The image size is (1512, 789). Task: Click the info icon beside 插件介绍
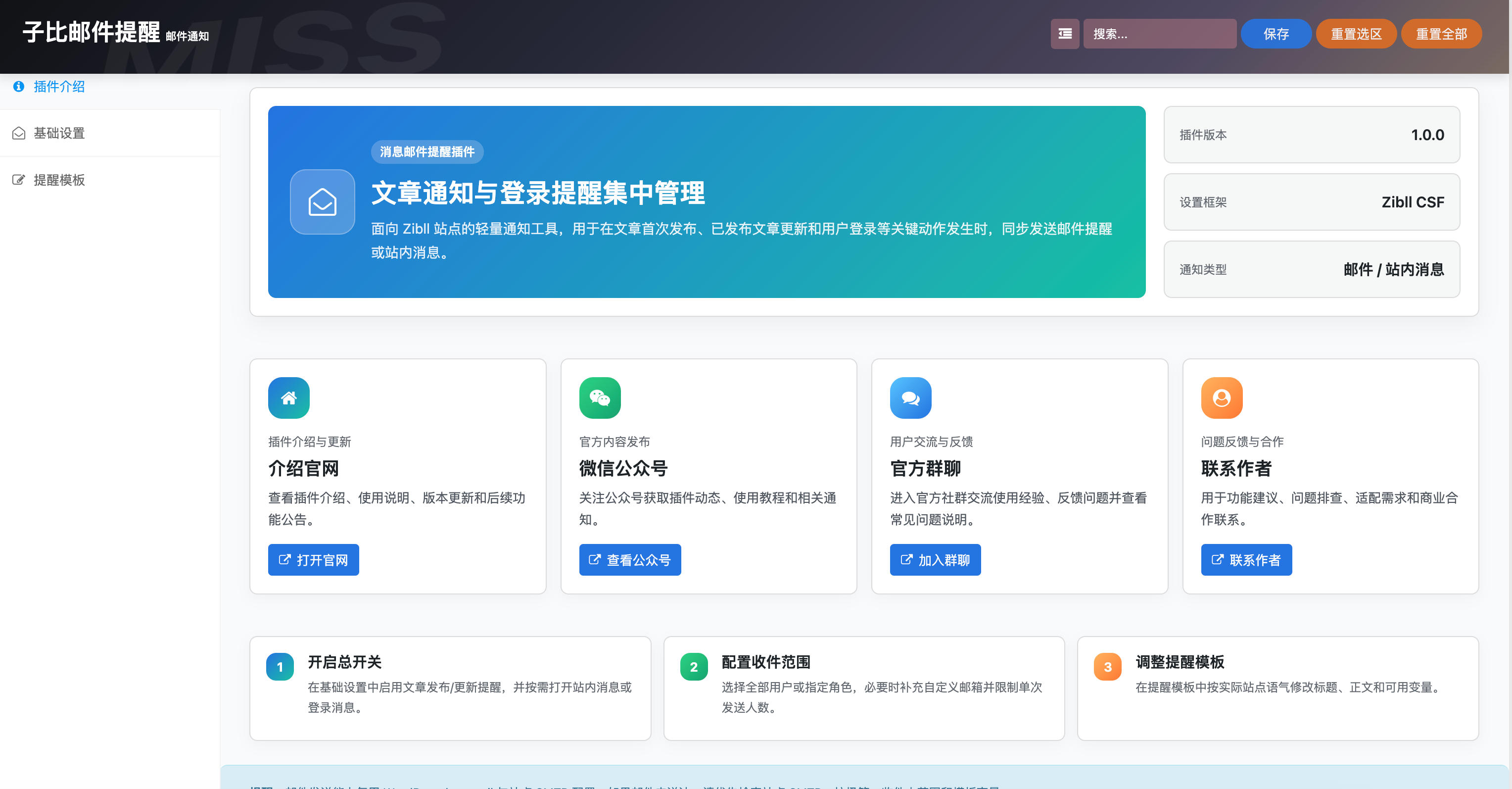(19, 86)
